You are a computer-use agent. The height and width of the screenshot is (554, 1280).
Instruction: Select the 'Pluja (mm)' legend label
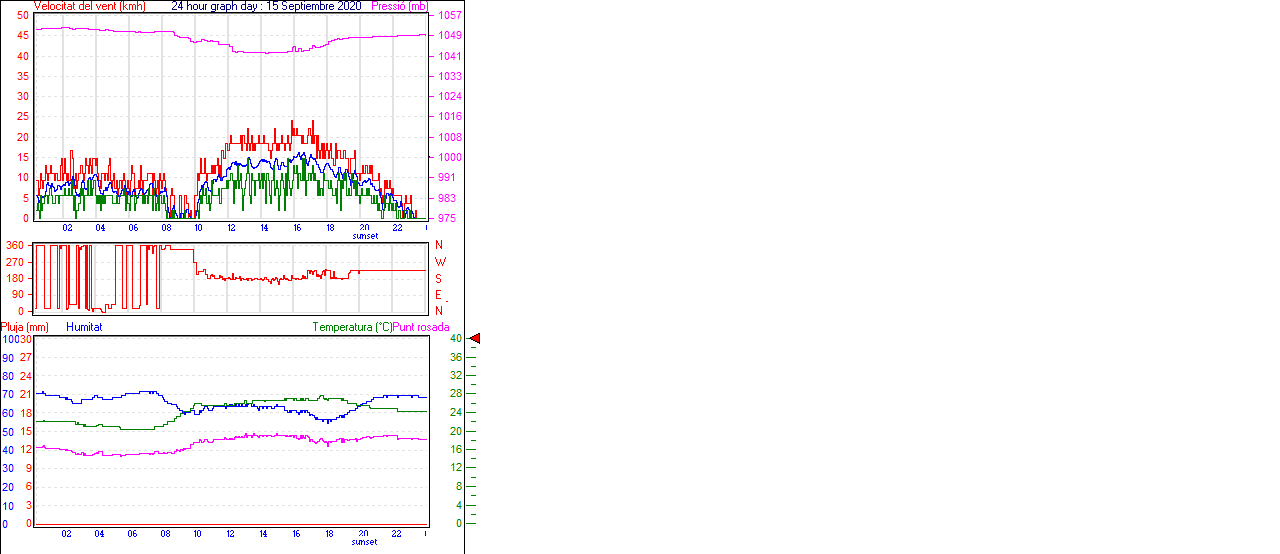[x=25, y=327]
